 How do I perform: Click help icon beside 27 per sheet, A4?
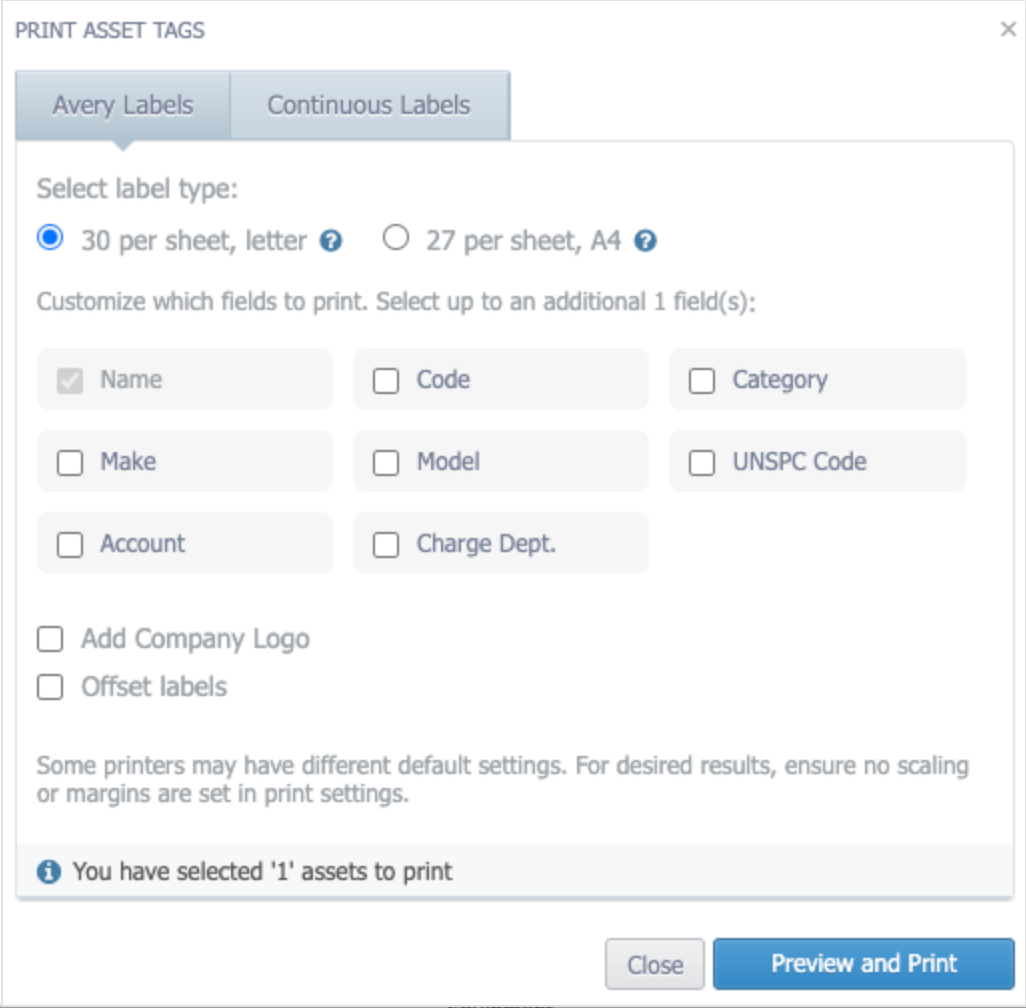[x=645, y=241]
